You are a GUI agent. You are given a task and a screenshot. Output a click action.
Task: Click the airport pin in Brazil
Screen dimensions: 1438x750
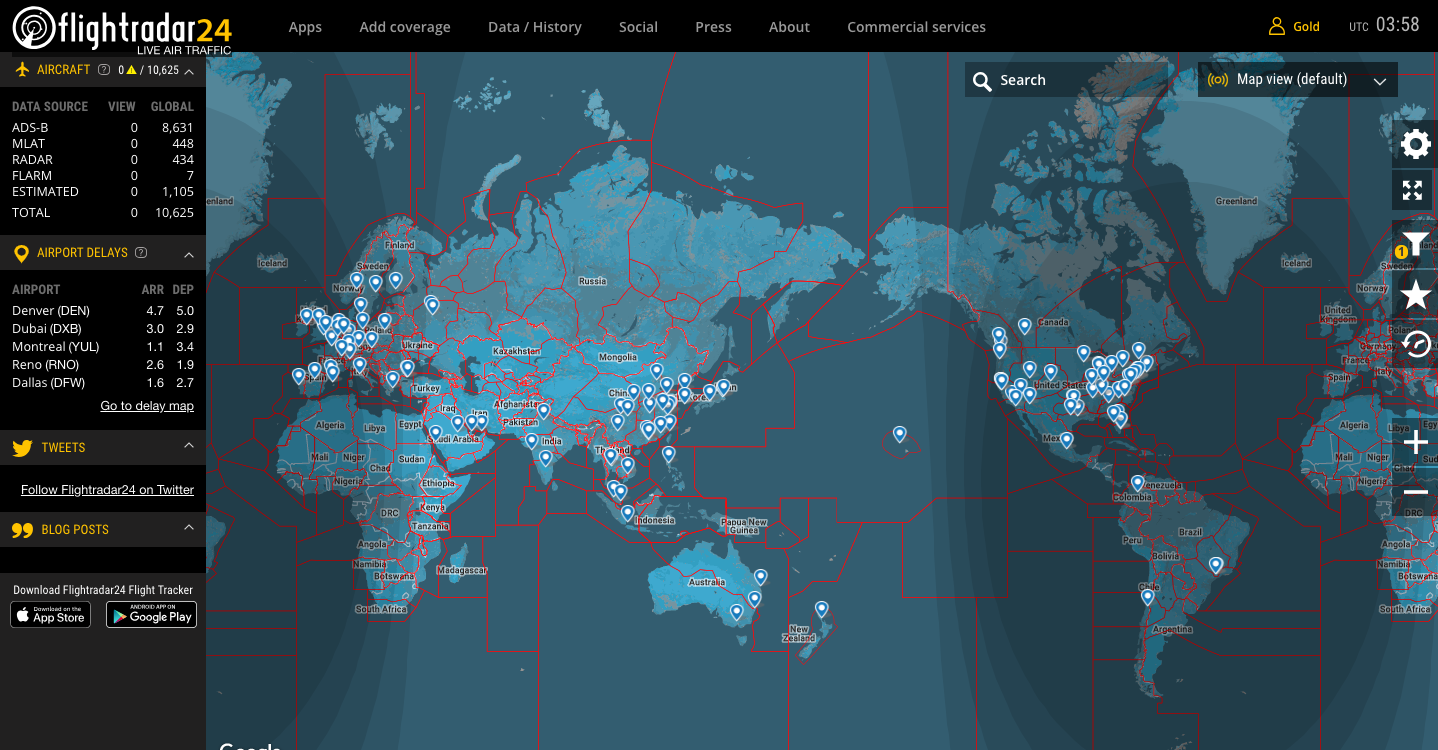(x=1216, y=565)
